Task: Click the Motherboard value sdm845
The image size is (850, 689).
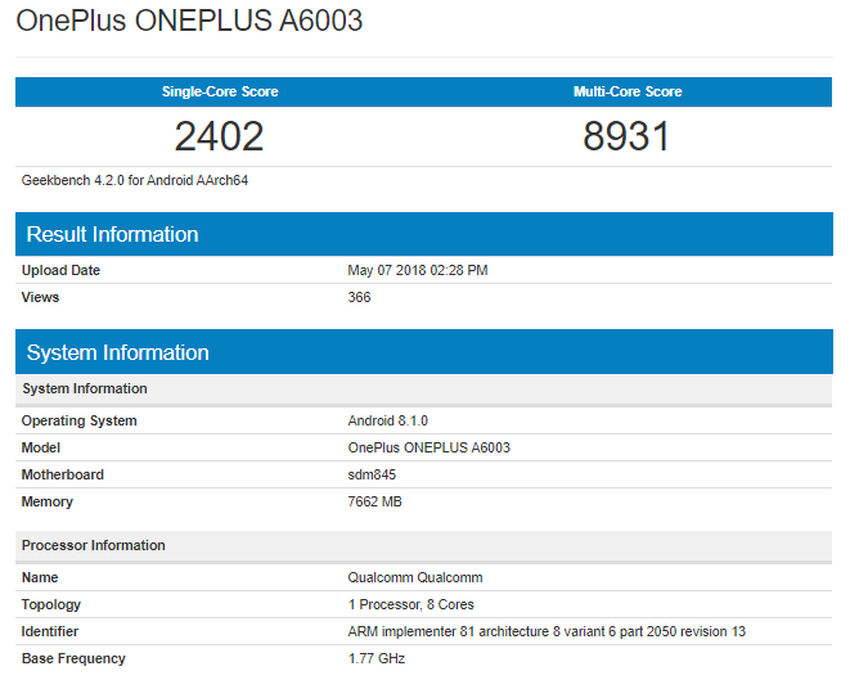Action: 371,475
